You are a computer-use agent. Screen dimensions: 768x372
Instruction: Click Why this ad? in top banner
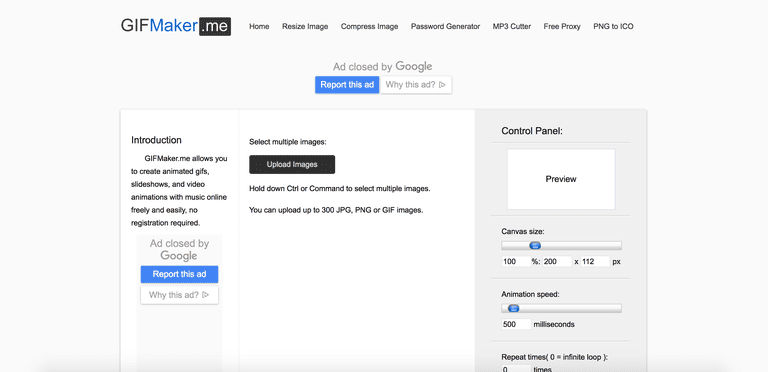point(416,85)
